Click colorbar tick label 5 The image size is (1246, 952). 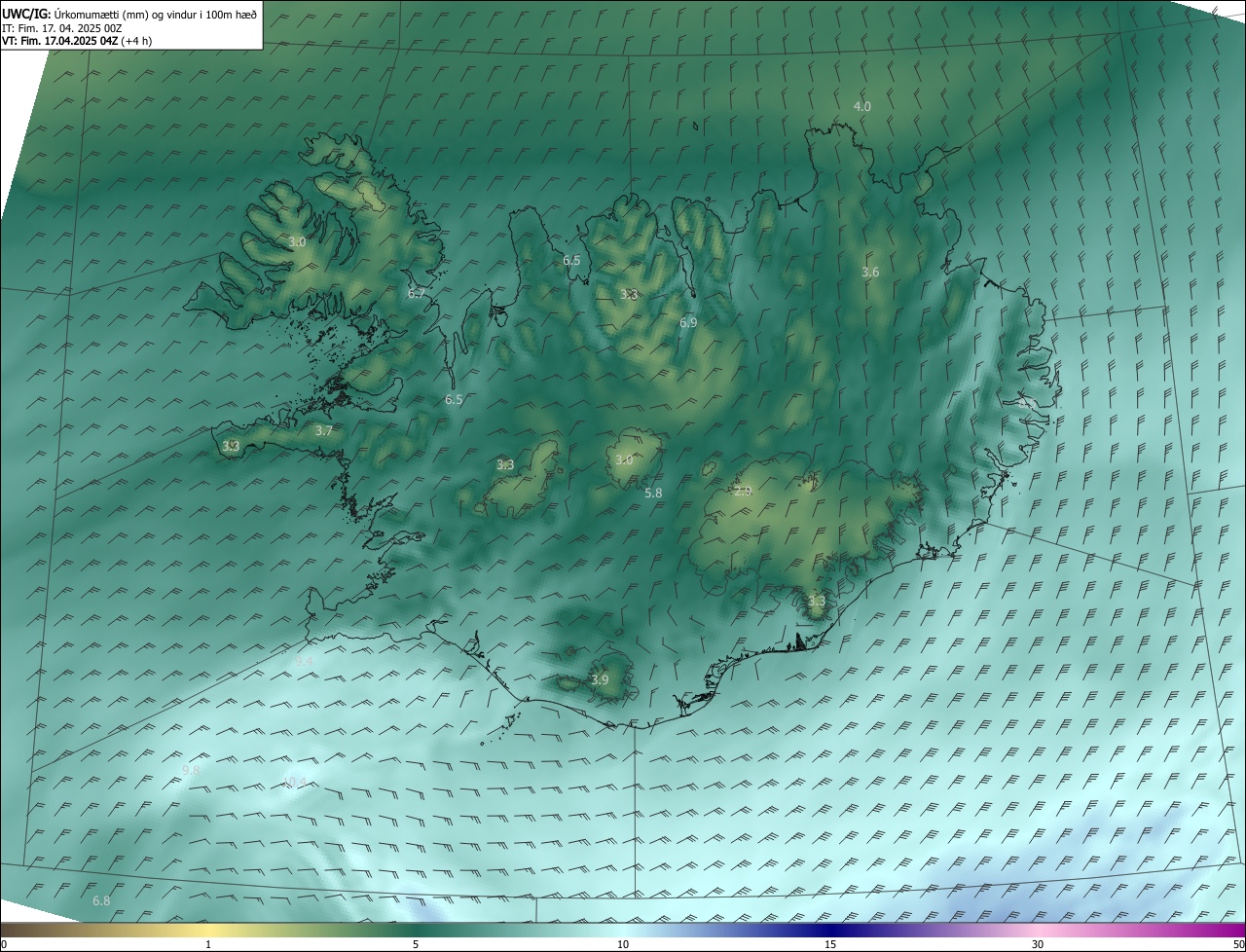point(416,944)
